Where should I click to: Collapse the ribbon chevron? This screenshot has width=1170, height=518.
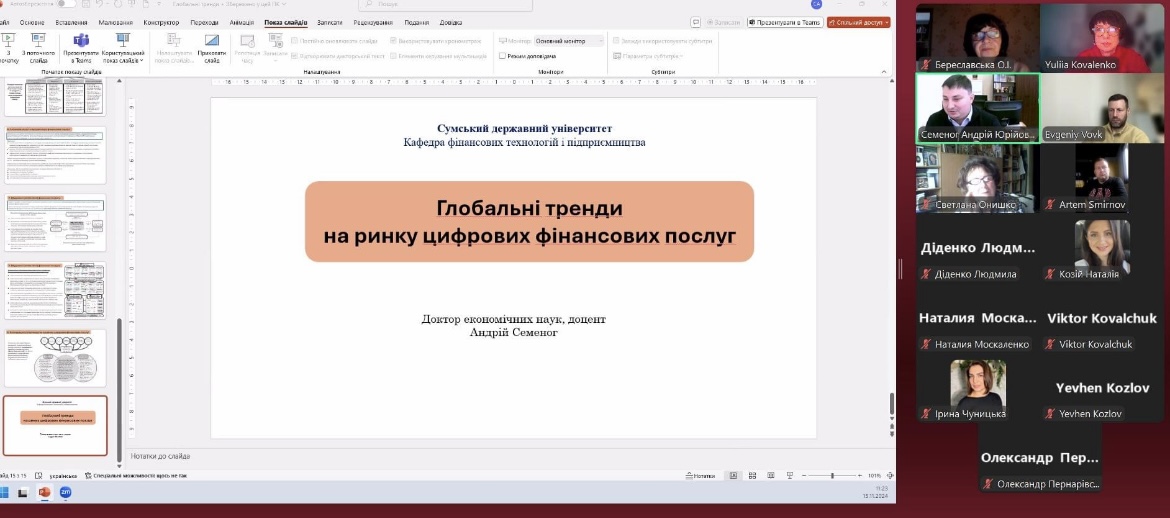coord(885,72)
